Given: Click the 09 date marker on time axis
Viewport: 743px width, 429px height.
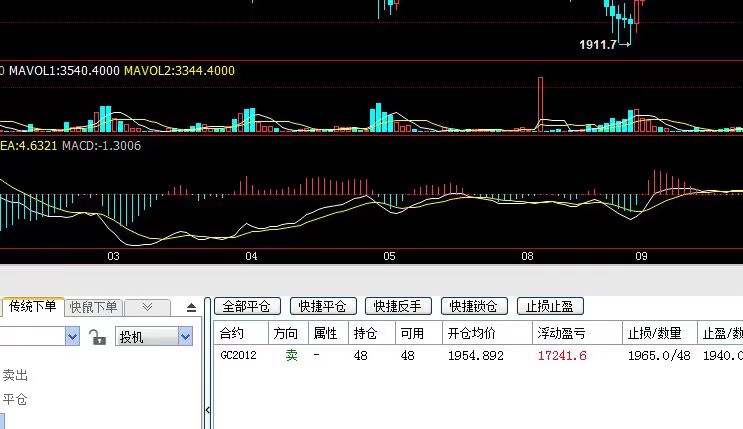Looking at the screenshot, I should coord(641,256).
